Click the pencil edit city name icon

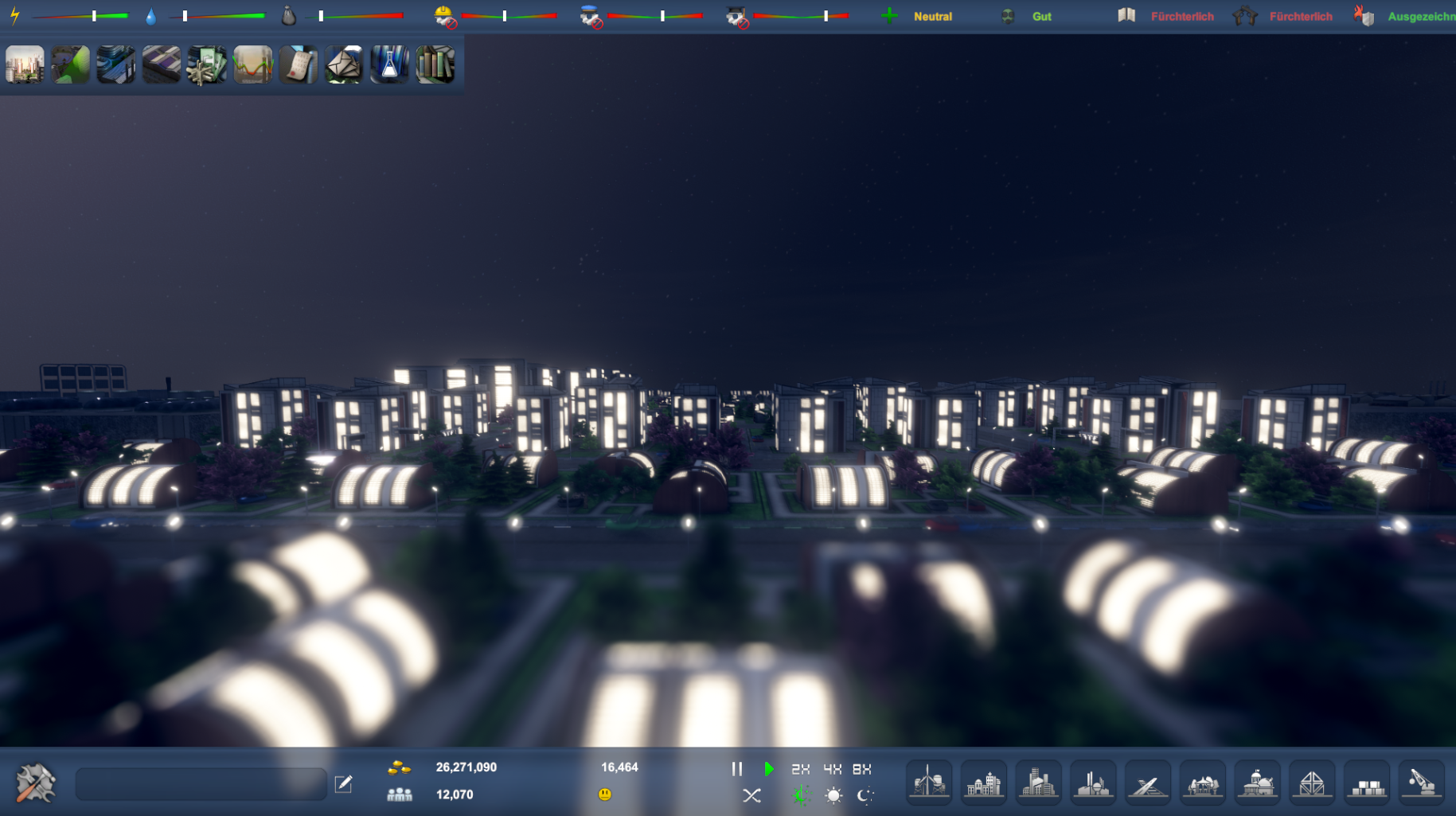(343, 784)
